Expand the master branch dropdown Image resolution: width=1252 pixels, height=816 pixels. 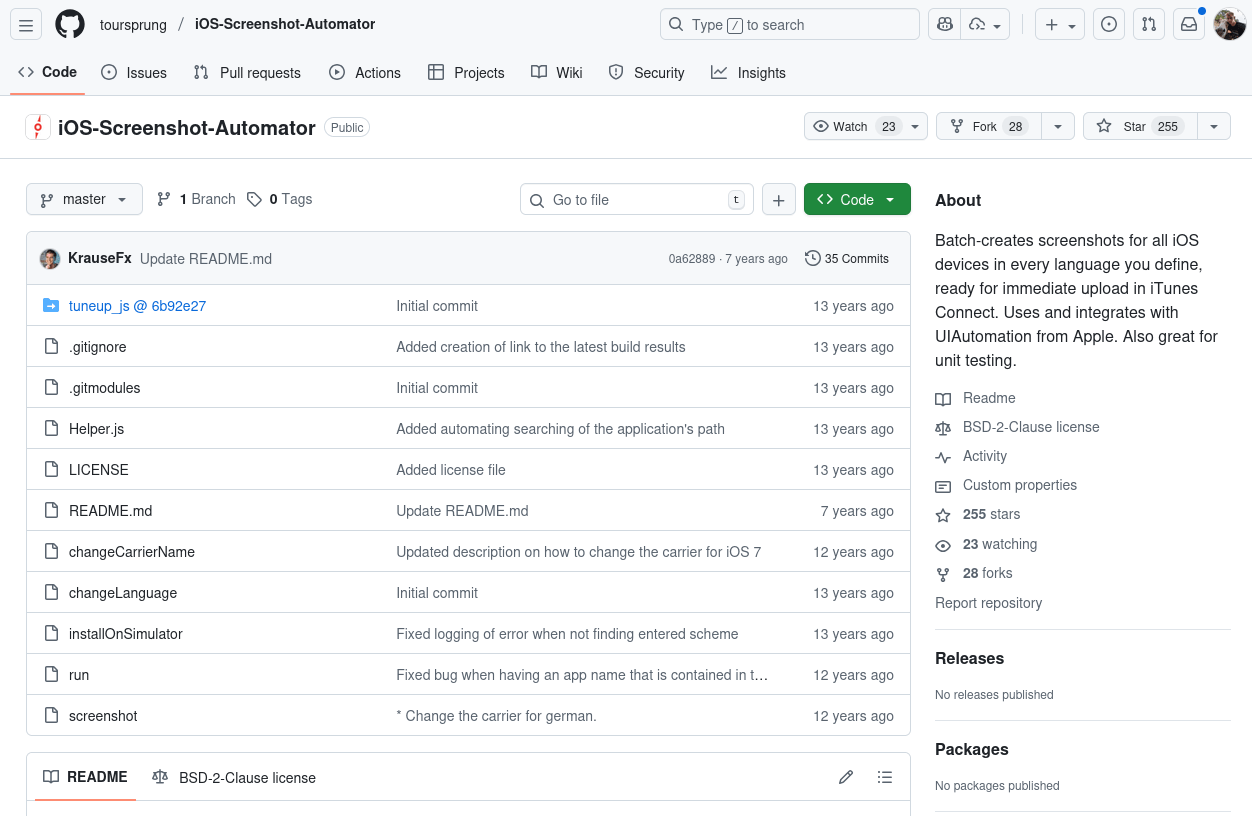[x=84, y=199]
